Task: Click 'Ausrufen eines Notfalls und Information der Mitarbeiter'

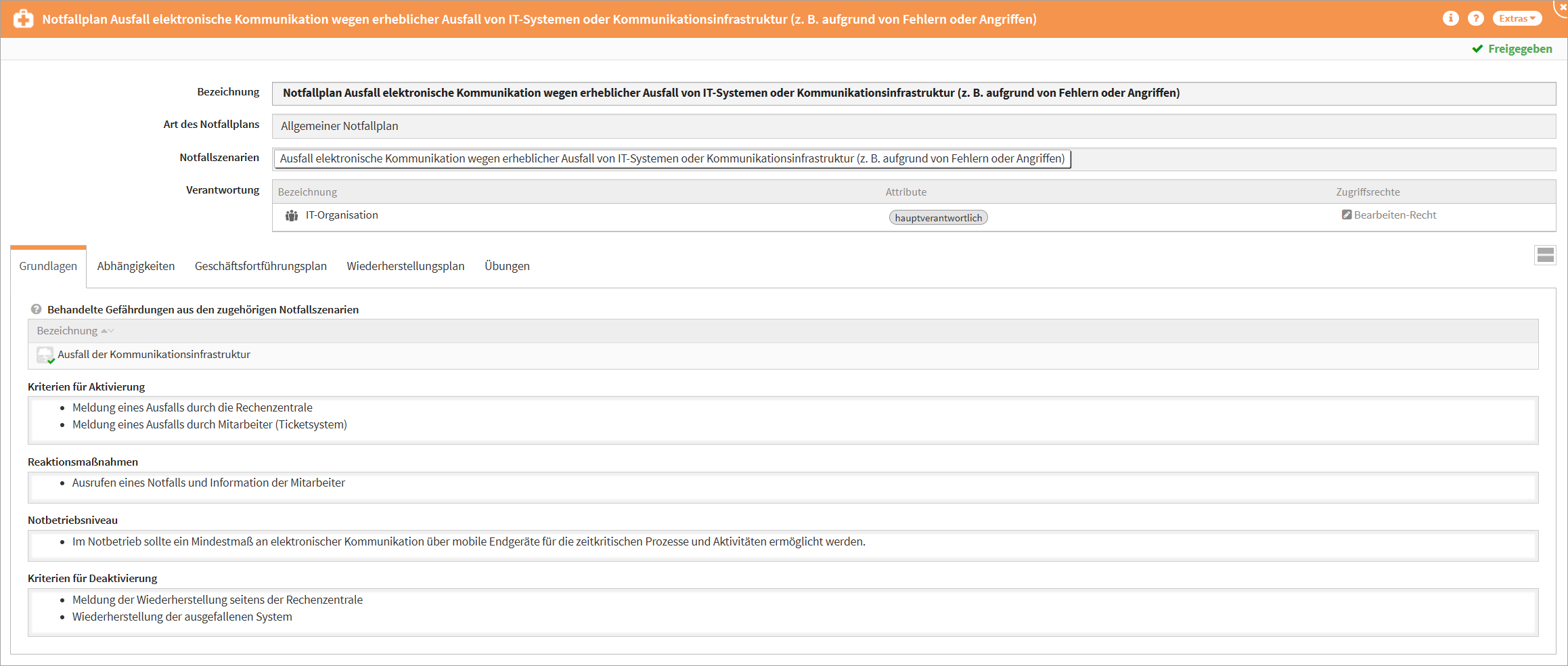Action: (x=208, y=483)
